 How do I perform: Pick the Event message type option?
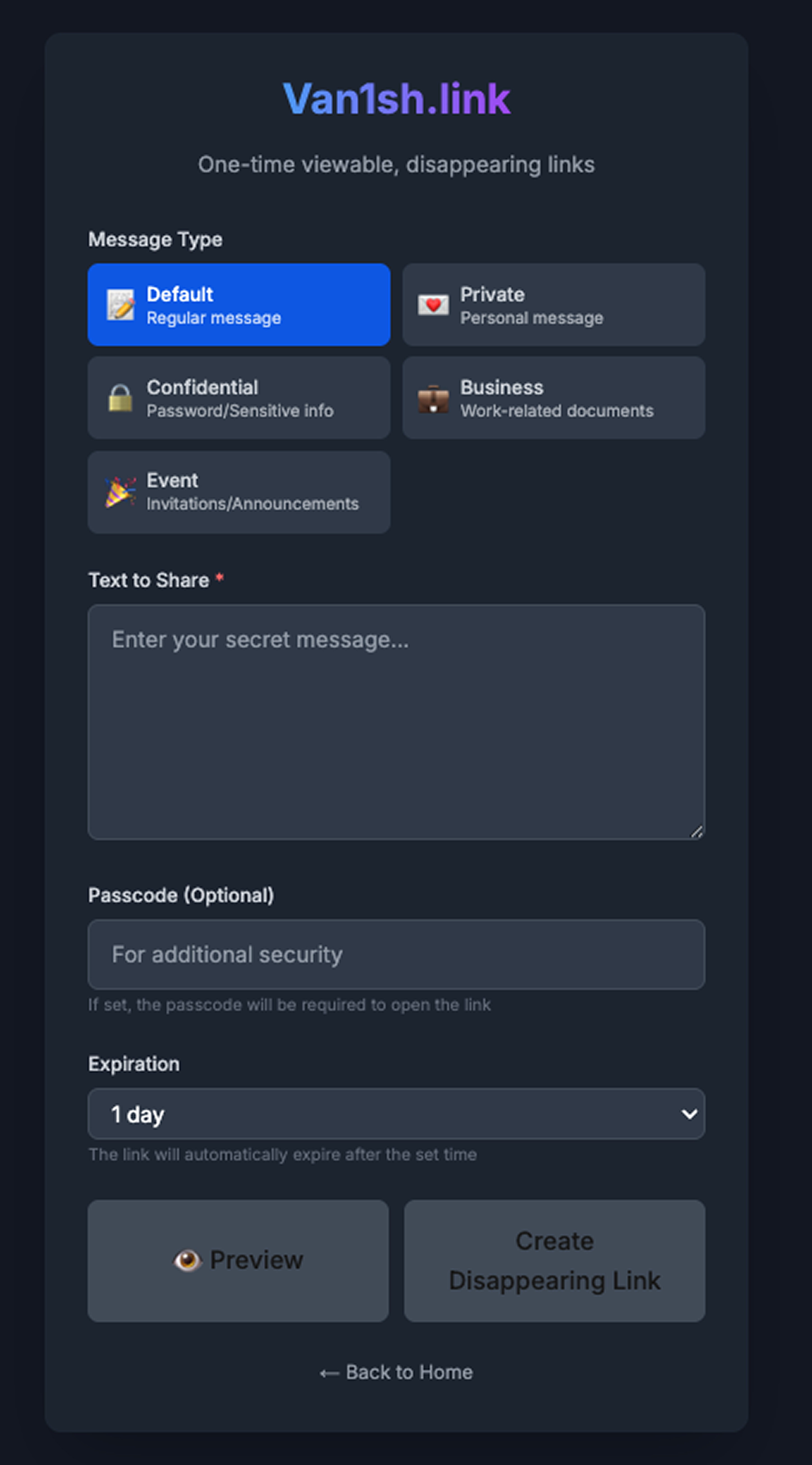click(x=239, y=492)
